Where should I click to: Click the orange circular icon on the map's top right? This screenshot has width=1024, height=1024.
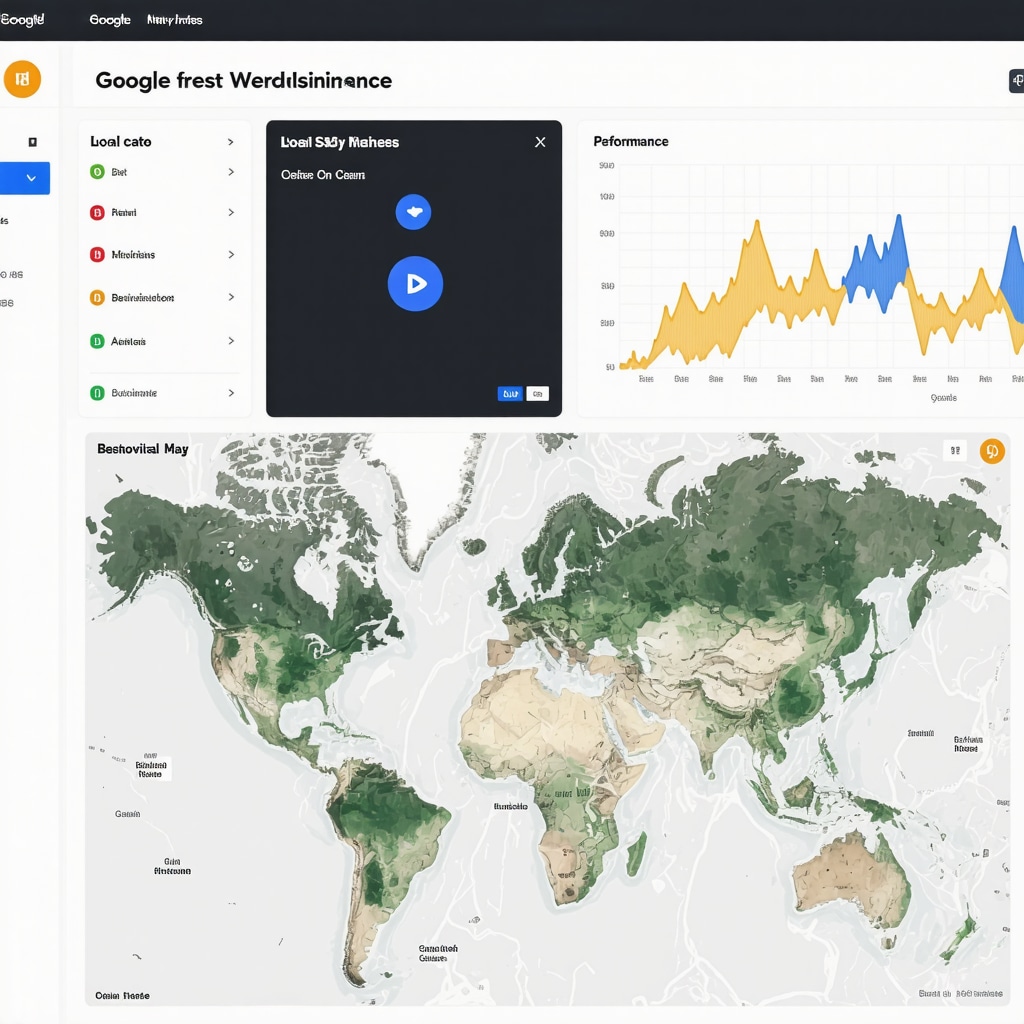pyautogui.click(x=992, y=451)
